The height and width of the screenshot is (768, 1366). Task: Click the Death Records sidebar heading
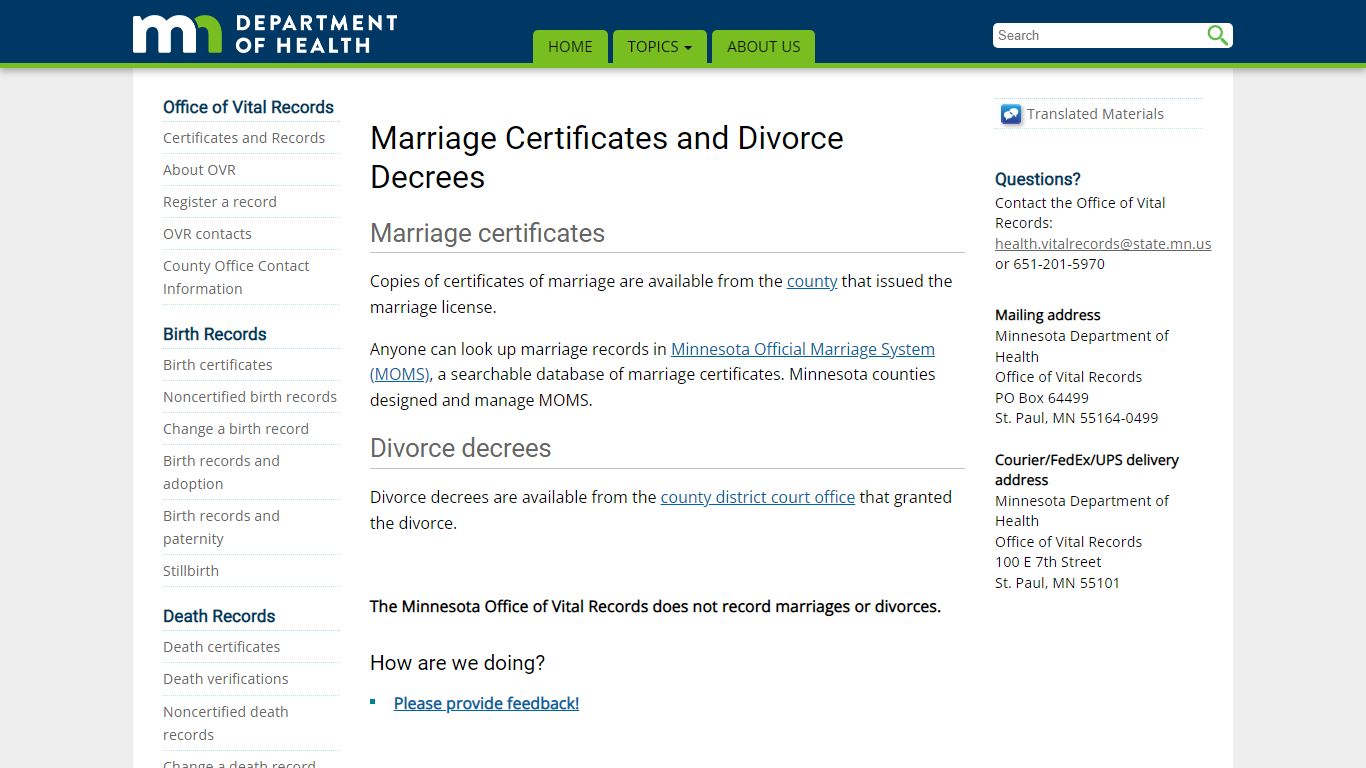click(x=219, y=616)
